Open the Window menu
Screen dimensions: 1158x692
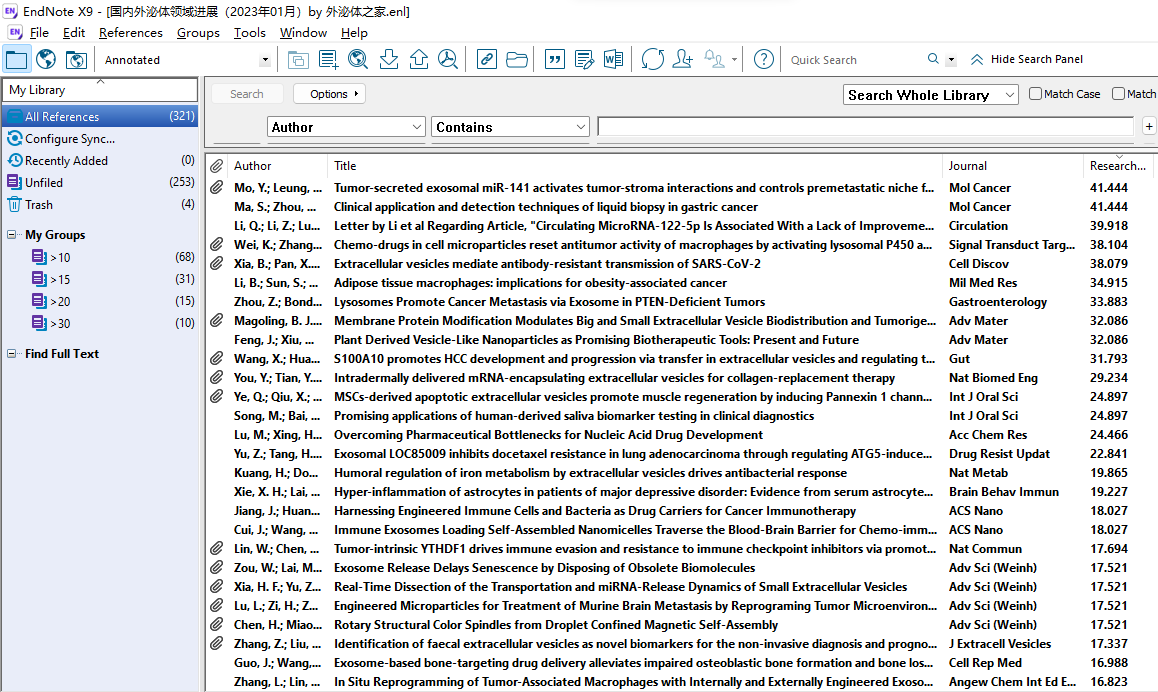(x=303, y=32)
